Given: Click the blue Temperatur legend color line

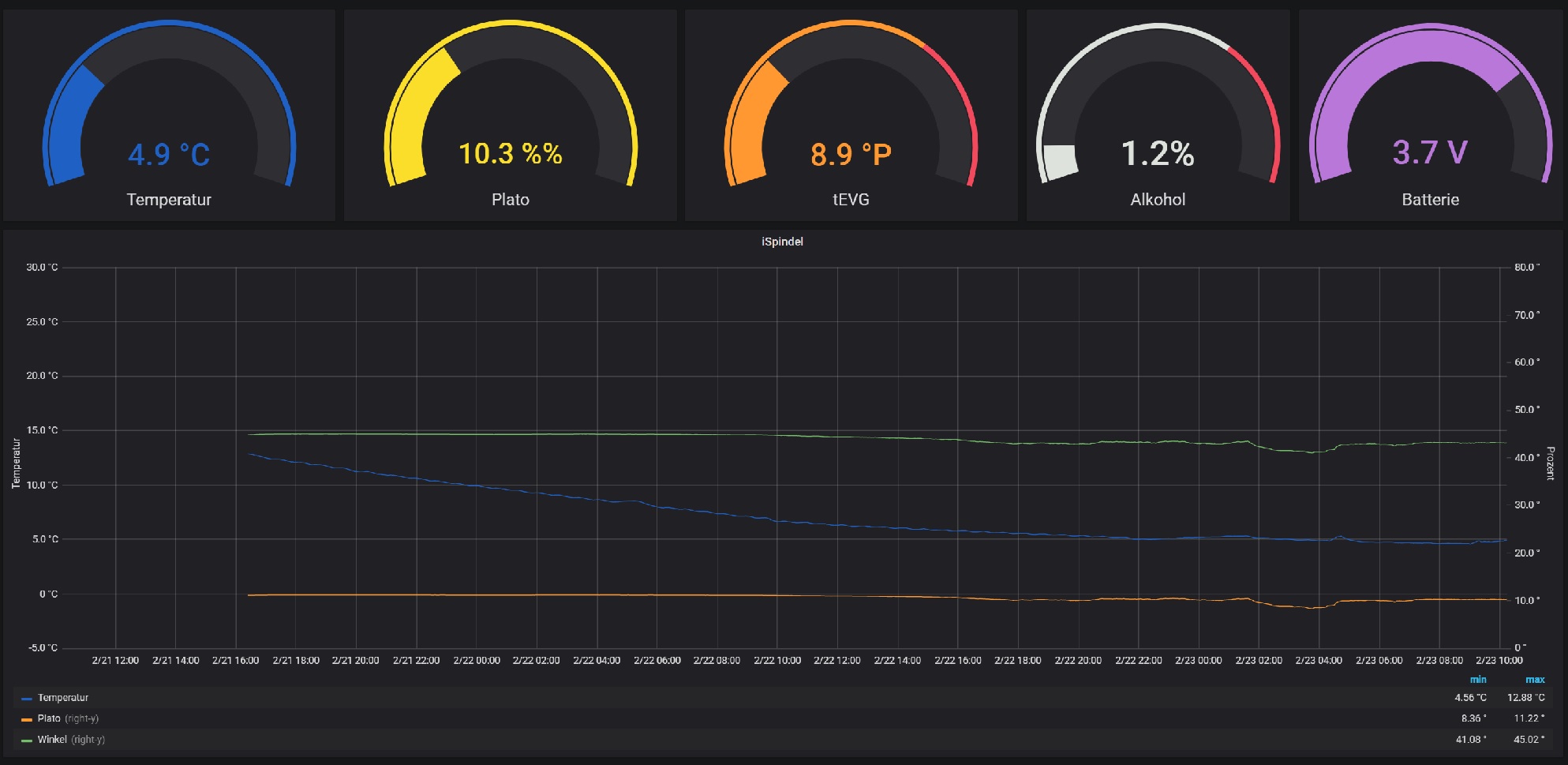Looking at the screenshot, I should coord(27,699).
